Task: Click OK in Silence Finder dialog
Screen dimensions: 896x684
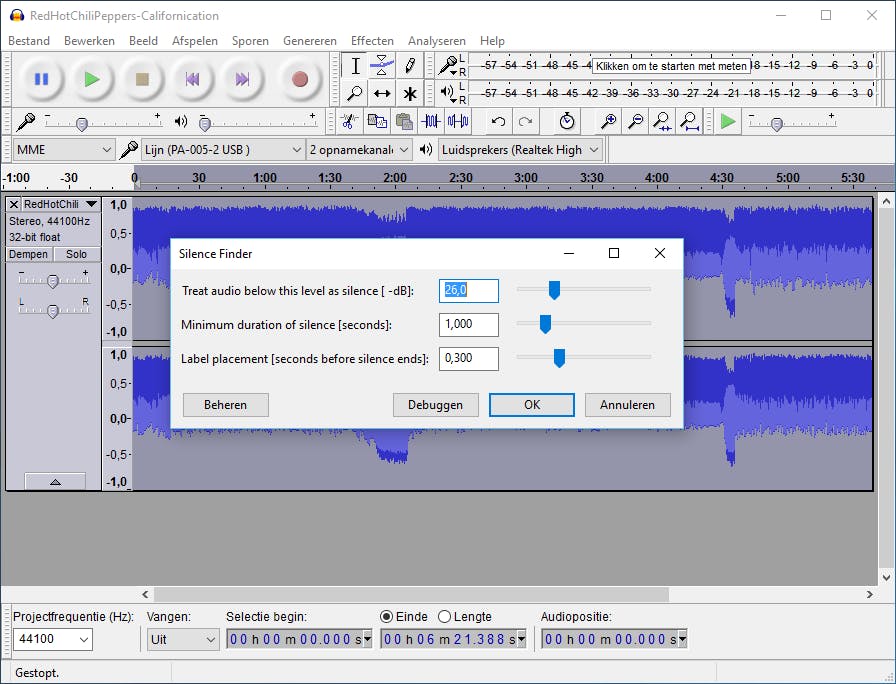Action: (x=531, y=405)
